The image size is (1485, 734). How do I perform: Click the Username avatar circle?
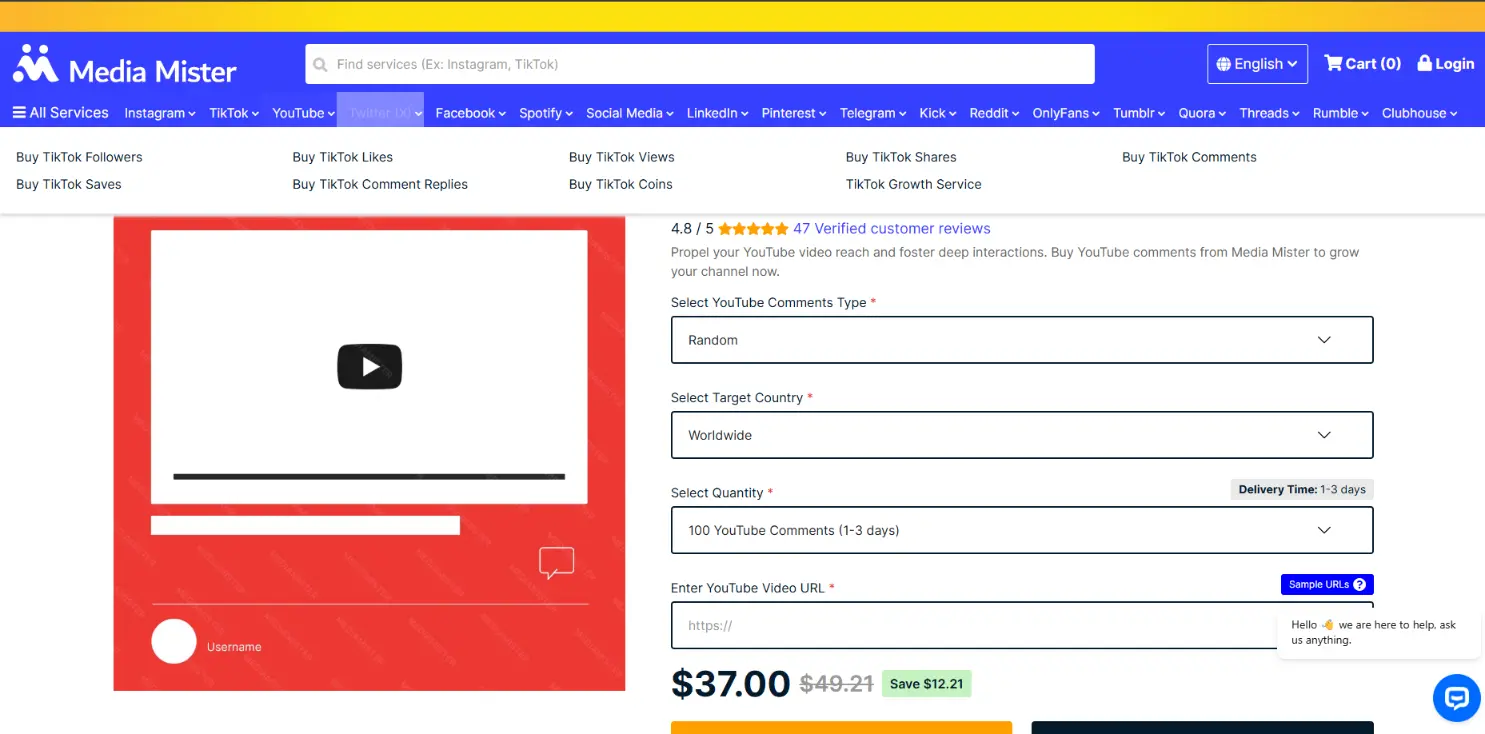click(x=173, y=641)
